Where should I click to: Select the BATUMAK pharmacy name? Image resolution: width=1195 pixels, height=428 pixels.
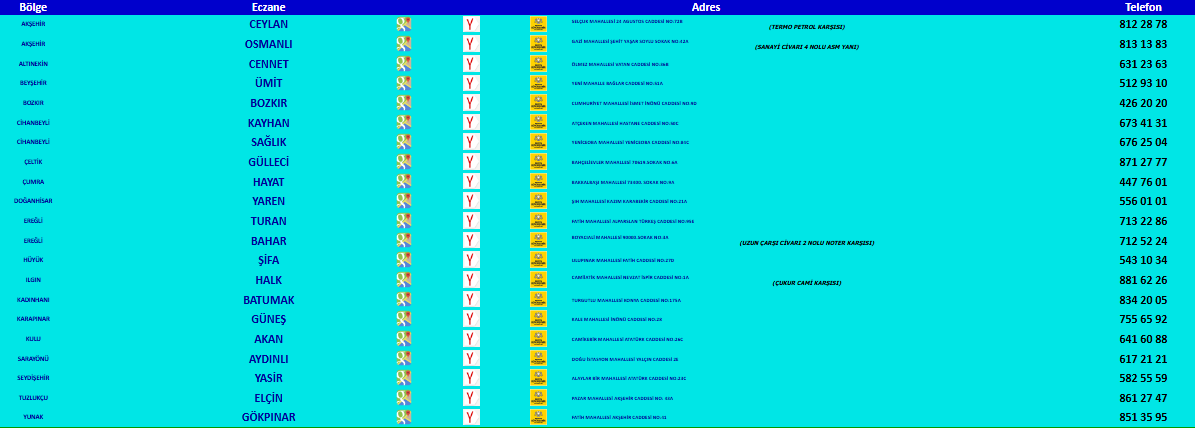pos(268,300)
